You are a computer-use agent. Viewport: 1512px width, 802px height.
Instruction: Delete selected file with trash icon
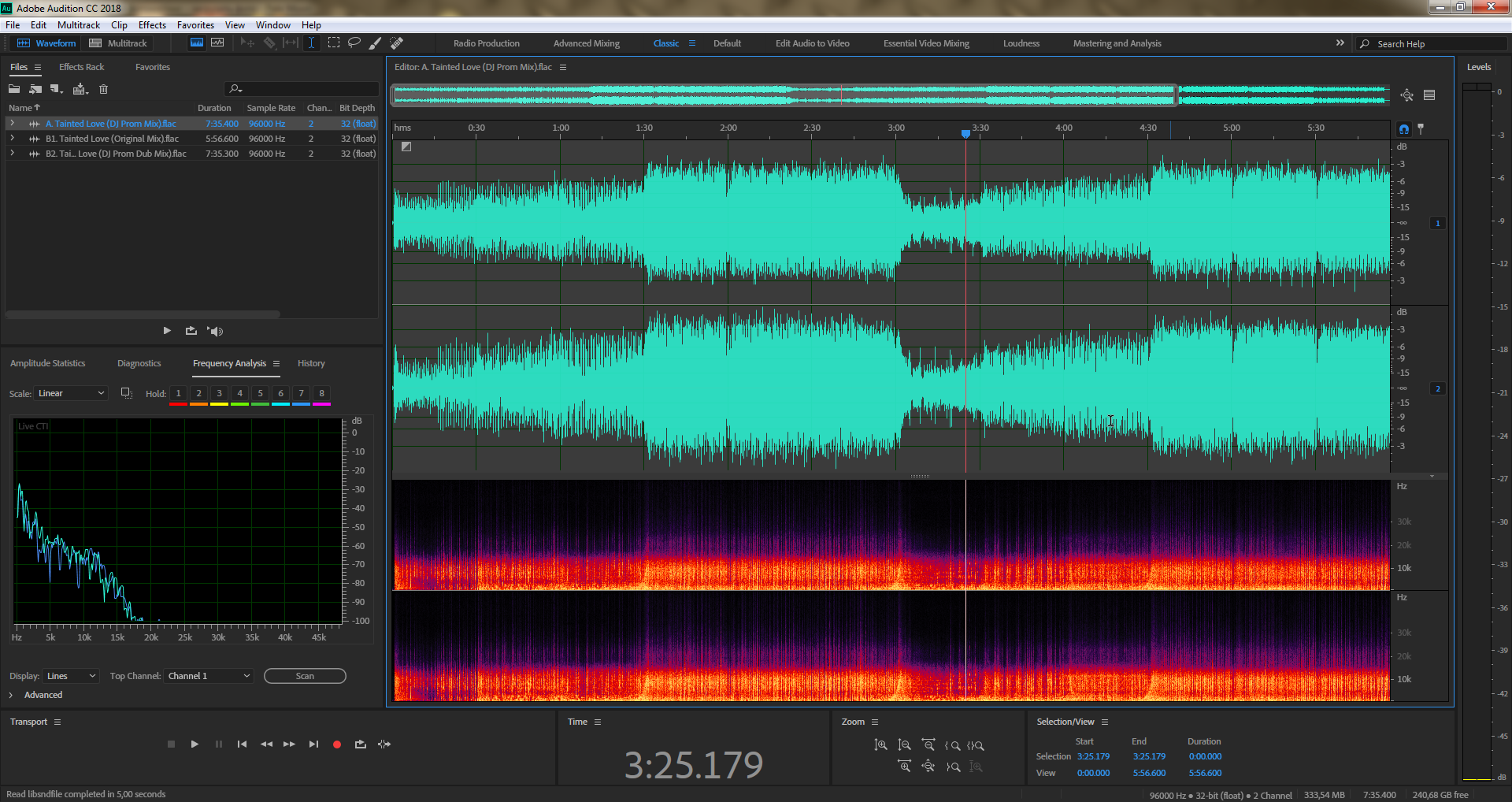(103, 89)
